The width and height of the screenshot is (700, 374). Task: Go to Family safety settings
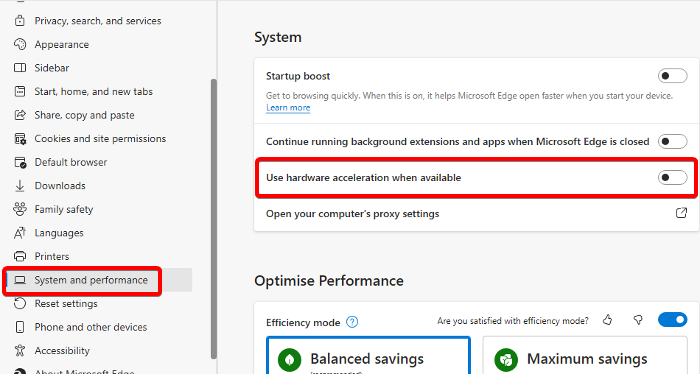pyautogui.click(x=64, y=209)
